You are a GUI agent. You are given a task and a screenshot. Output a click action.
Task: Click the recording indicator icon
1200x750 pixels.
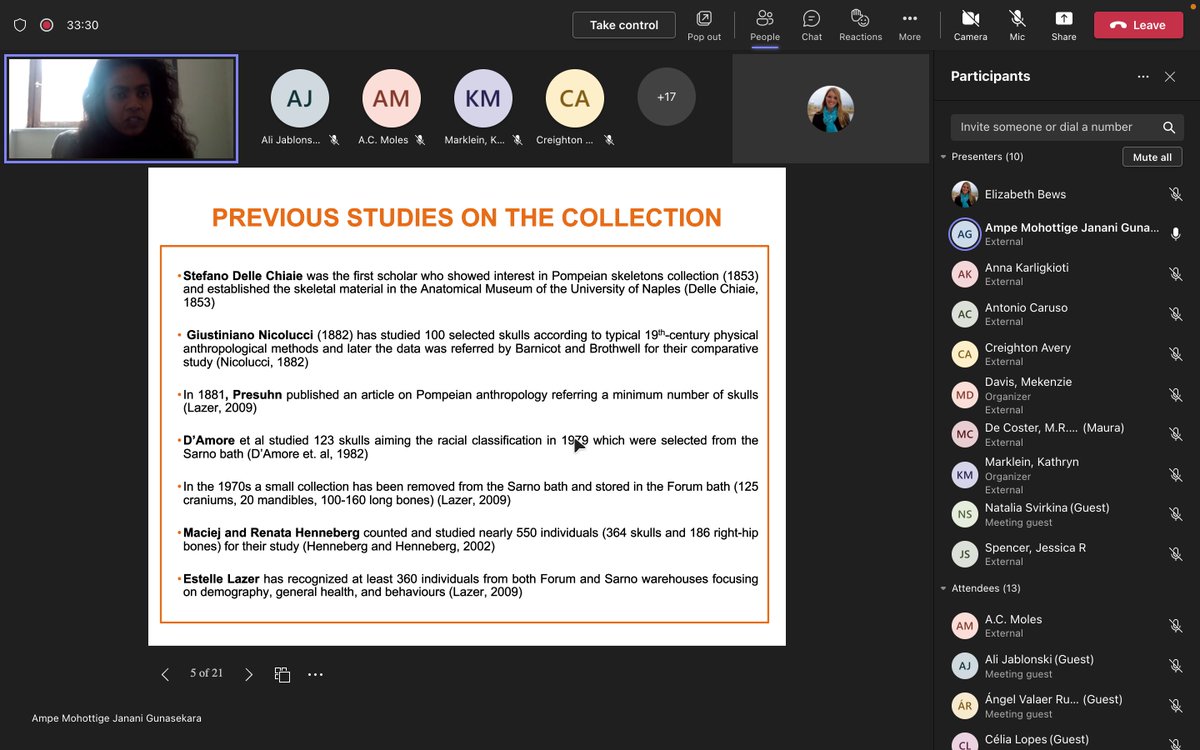[x=46, y=25]
